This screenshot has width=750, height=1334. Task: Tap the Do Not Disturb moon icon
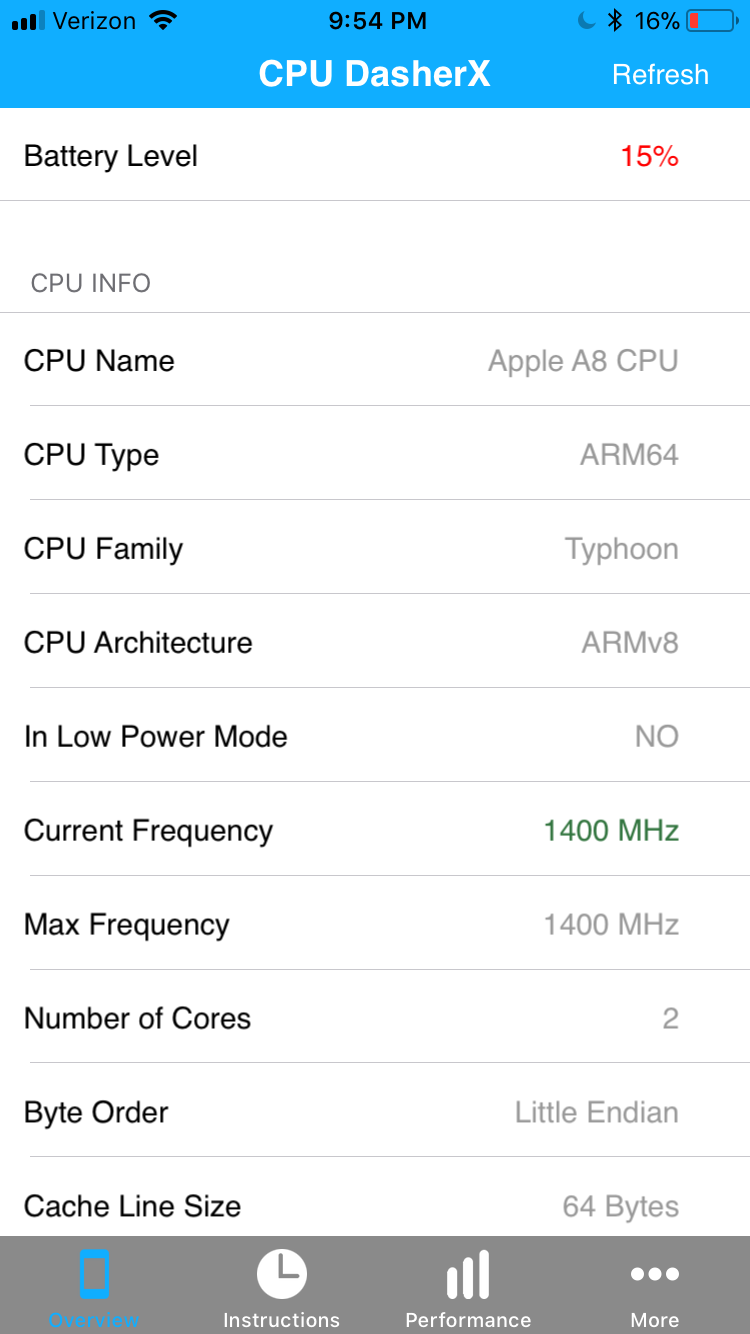tap(587, 21)
